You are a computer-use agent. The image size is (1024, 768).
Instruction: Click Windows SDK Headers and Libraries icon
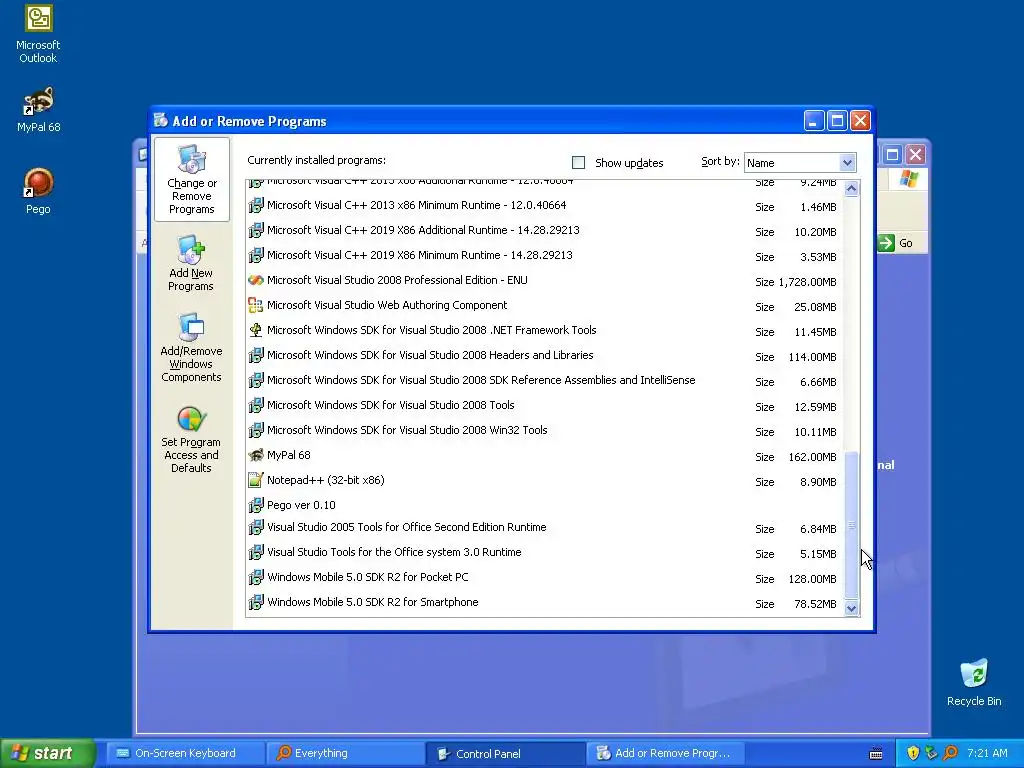coord(256,355)
